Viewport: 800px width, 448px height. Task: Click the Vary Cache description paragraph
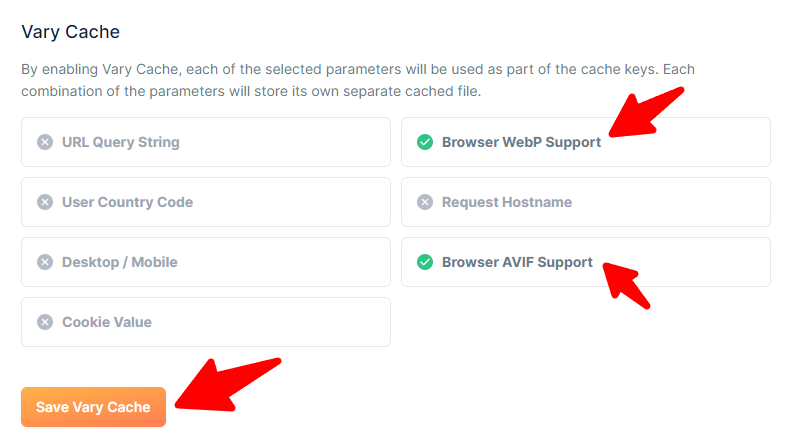pyautogui.click(x=358, y=80)
